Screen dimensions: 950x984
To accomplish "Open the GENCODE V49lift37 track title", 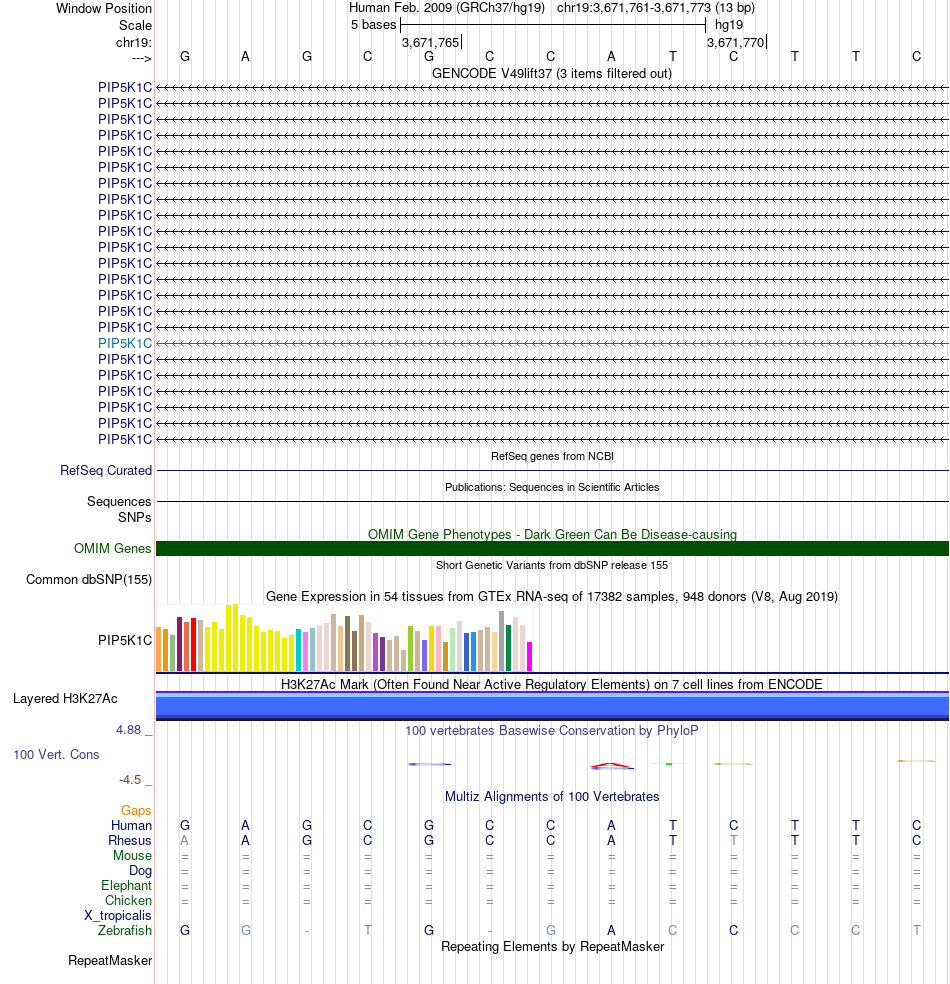I will point(552,73).
